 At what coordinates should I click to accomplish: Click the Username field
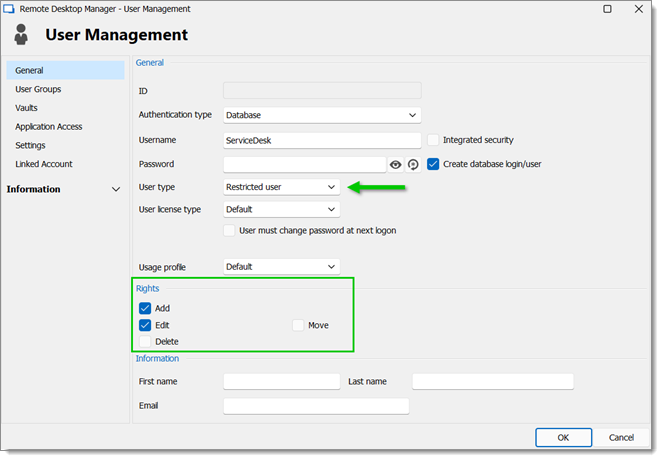(322, 141)
